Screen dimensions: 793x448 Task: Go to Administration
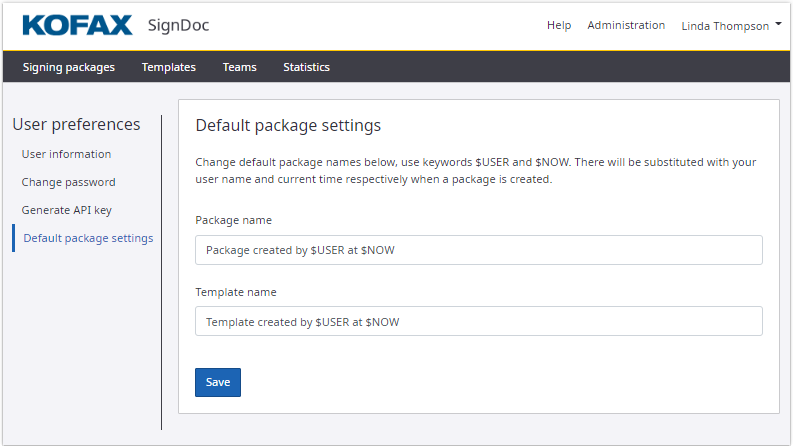click(x=626, y=26)
